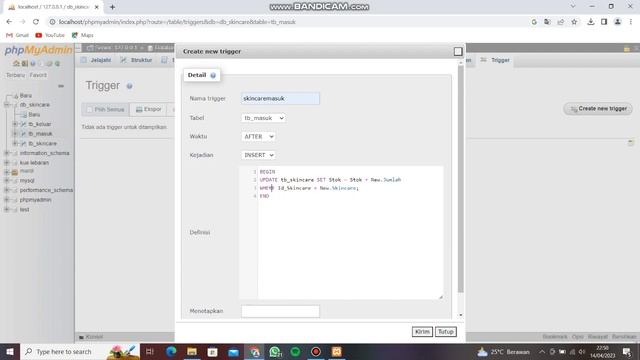Click the Kirim button
Image resolution: width=640 pixels, height=360 pixels.
(422, 332)
